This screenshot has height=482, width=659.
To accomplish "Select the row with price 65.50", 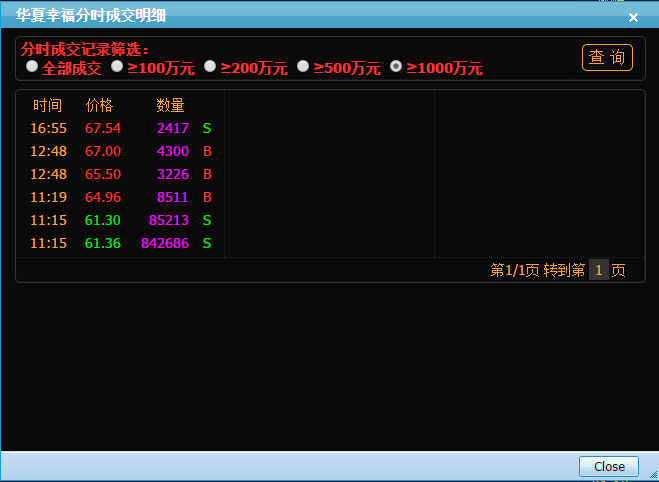I will [x=103, y=174].
